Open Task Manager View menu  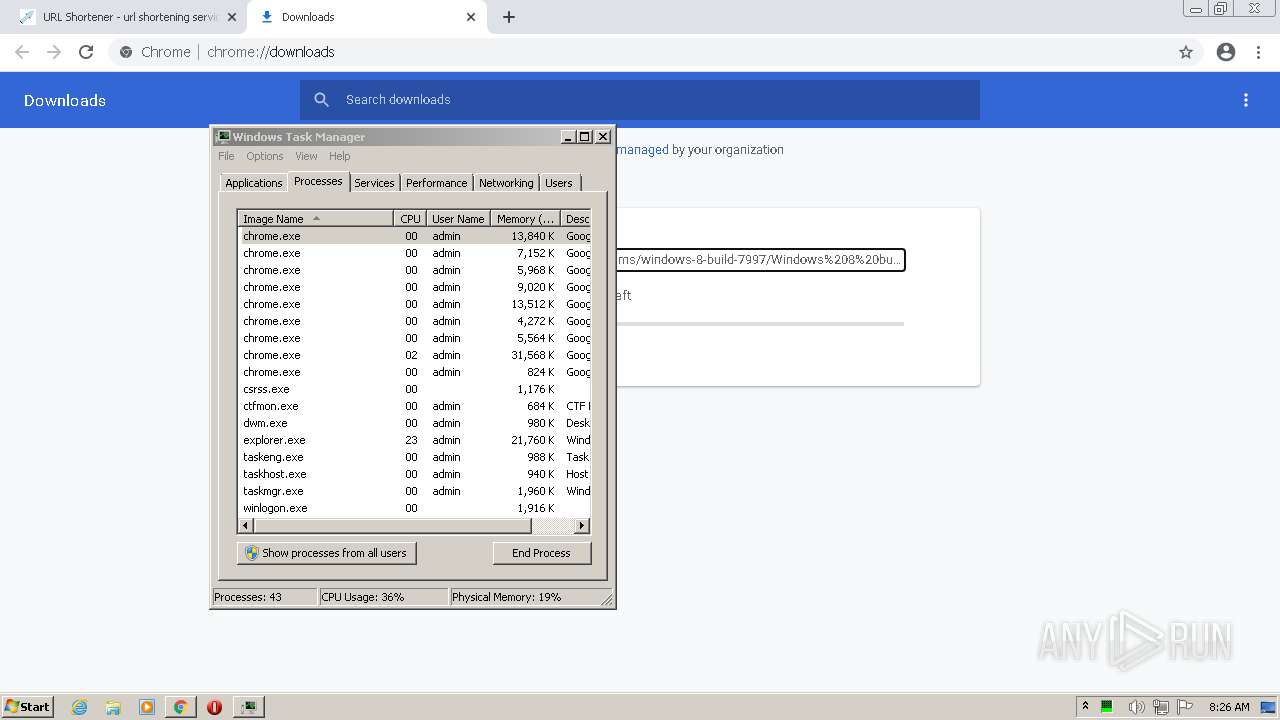tap(306, 156)
